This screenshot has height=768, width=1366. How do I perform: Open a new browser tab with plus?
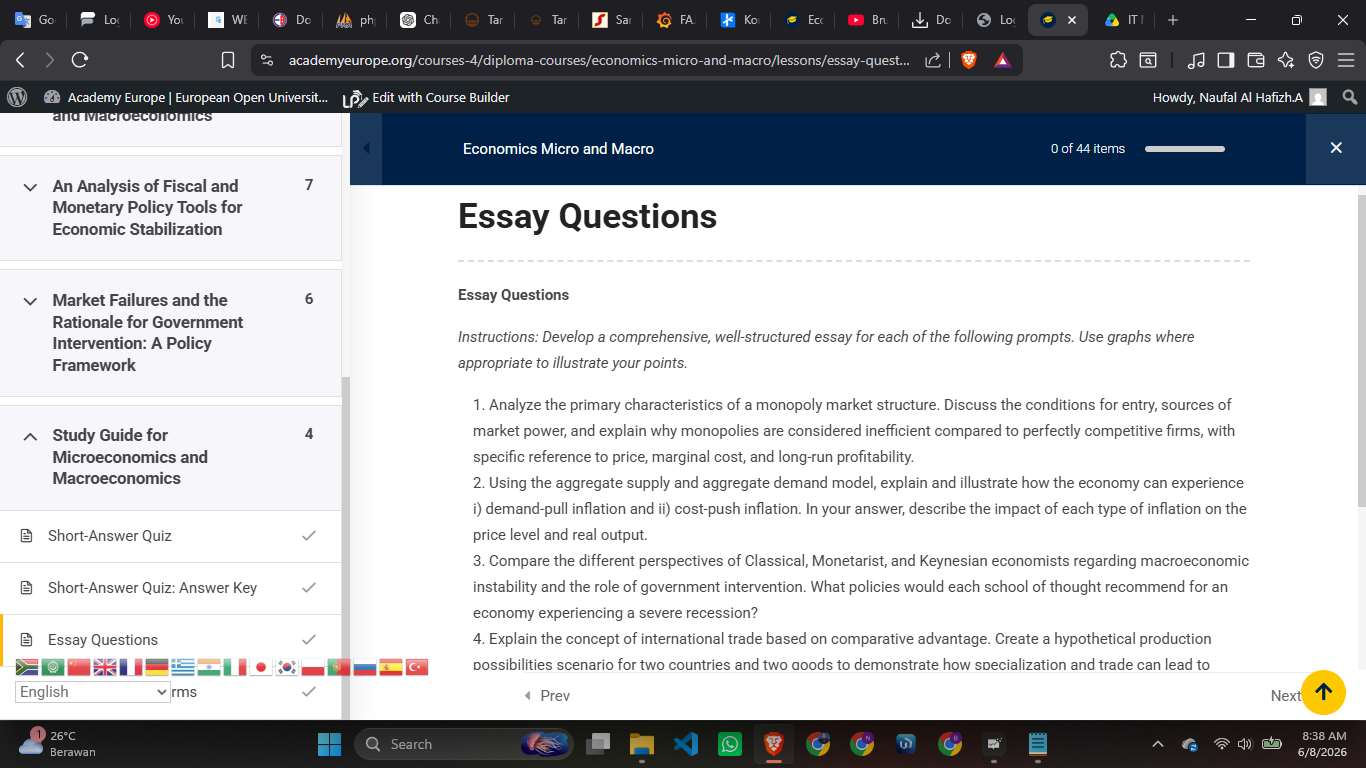(1173, 20)
